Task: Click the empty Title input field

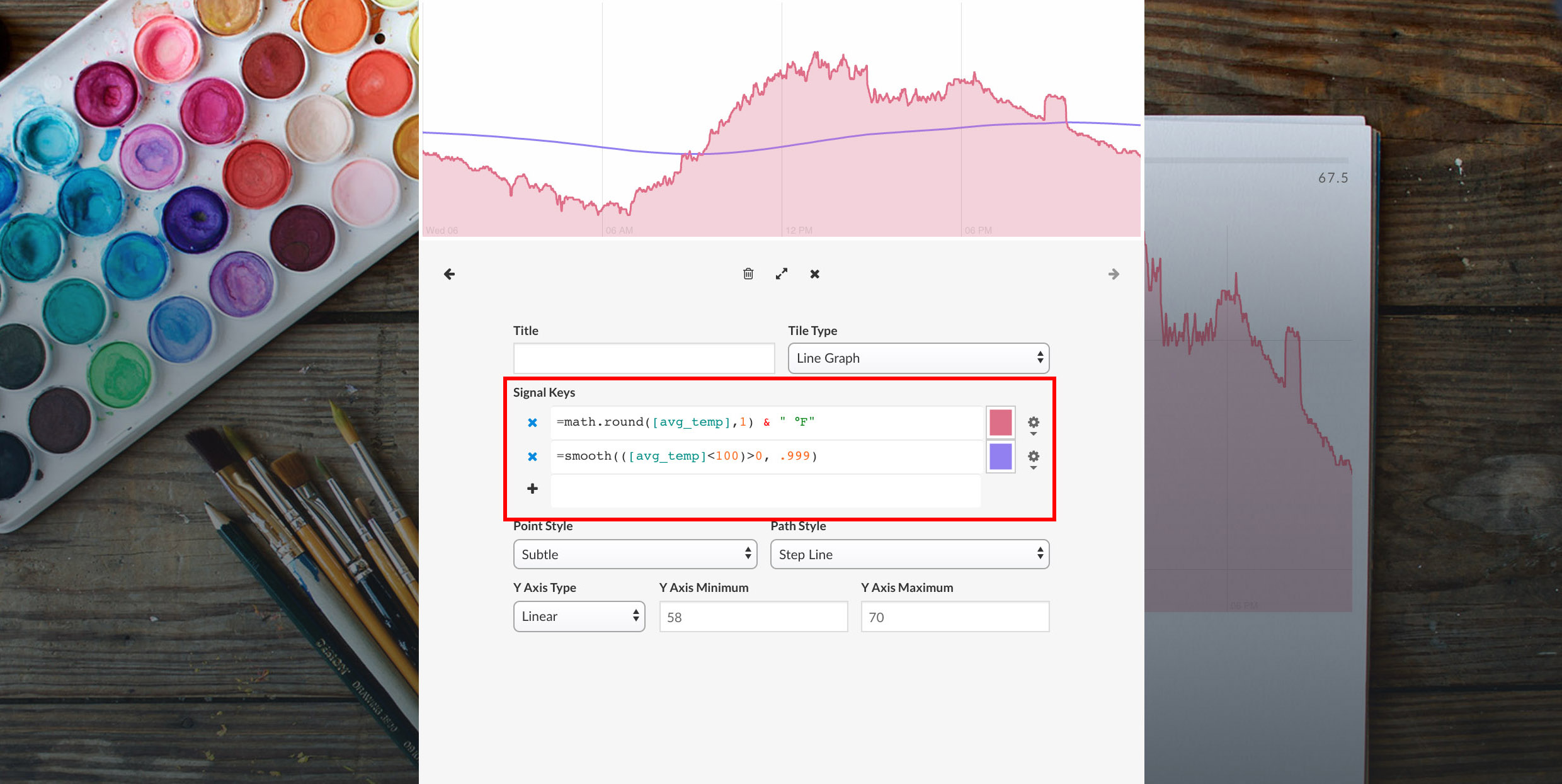Action: coord(644,358)
